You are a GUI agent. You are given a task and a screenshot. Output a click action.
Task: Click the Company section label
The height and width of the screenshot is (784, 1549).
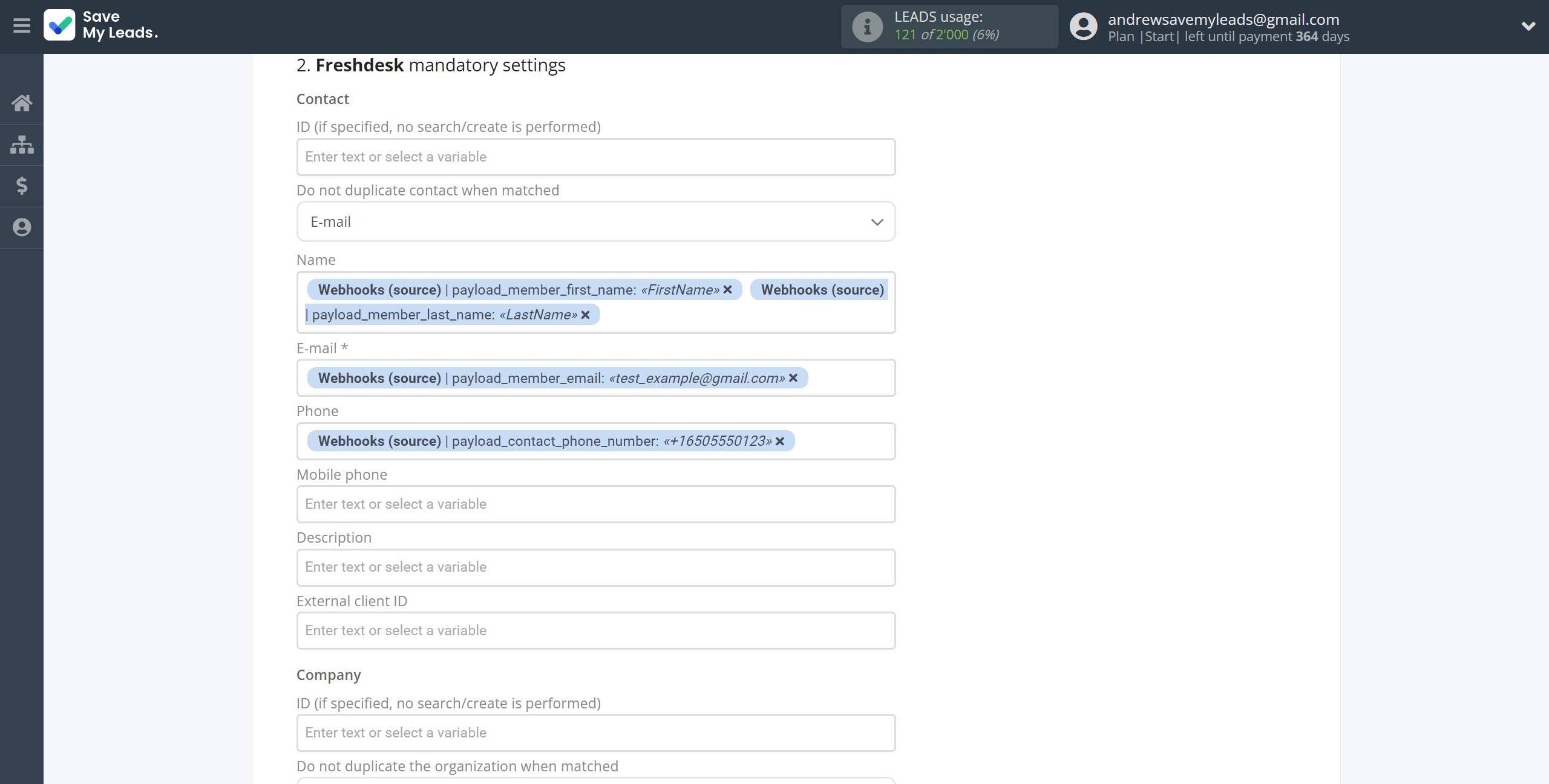tap(329, 675)
